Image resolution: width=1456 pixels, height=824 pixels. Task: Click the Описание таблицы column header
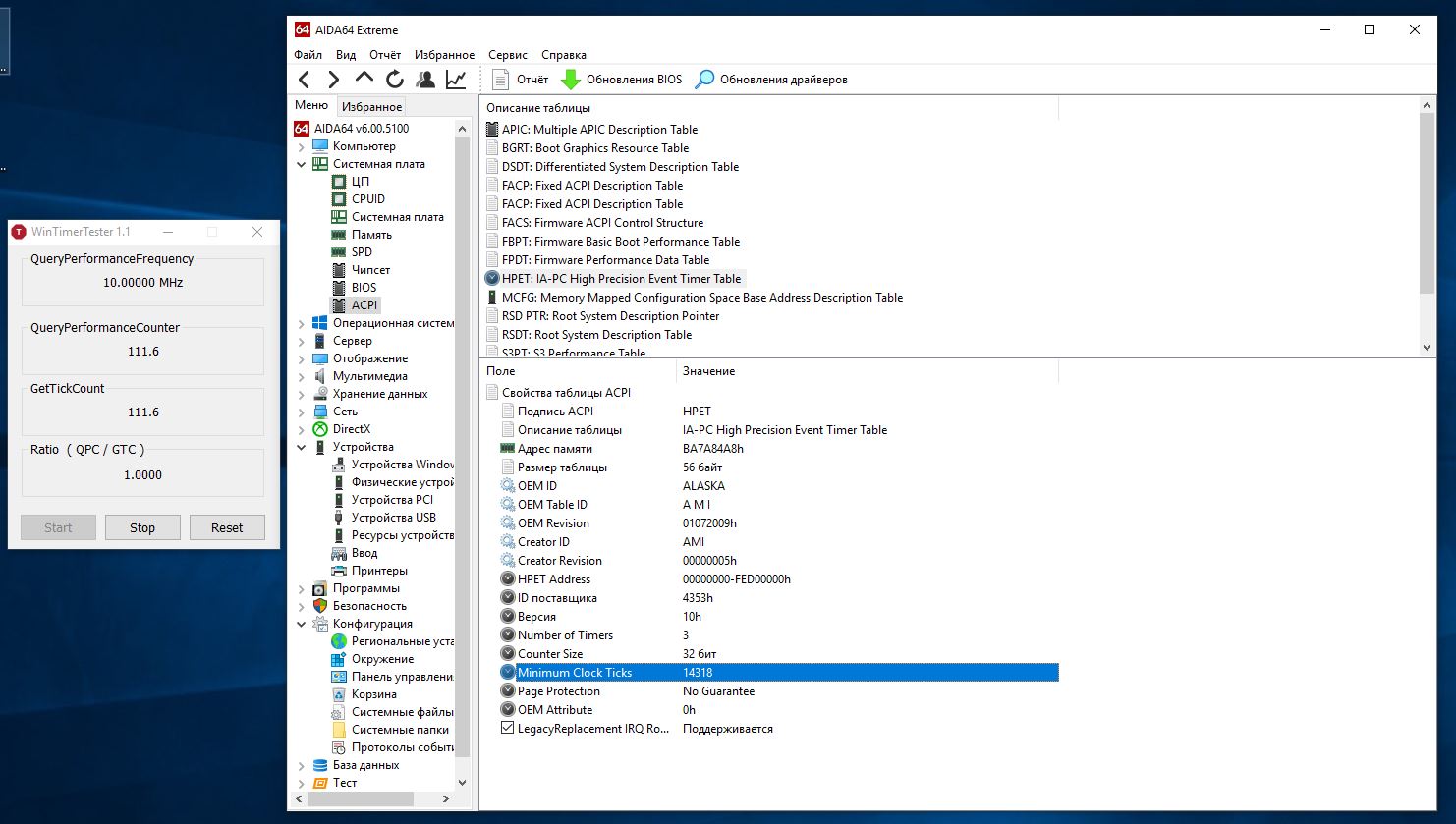[768, 108]
